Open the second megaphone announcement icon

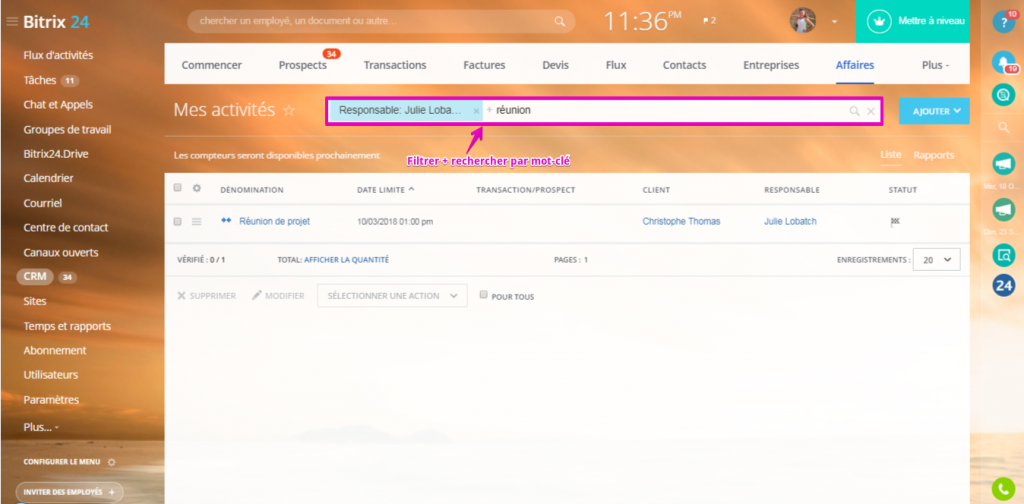click(x=1004, y=210)
